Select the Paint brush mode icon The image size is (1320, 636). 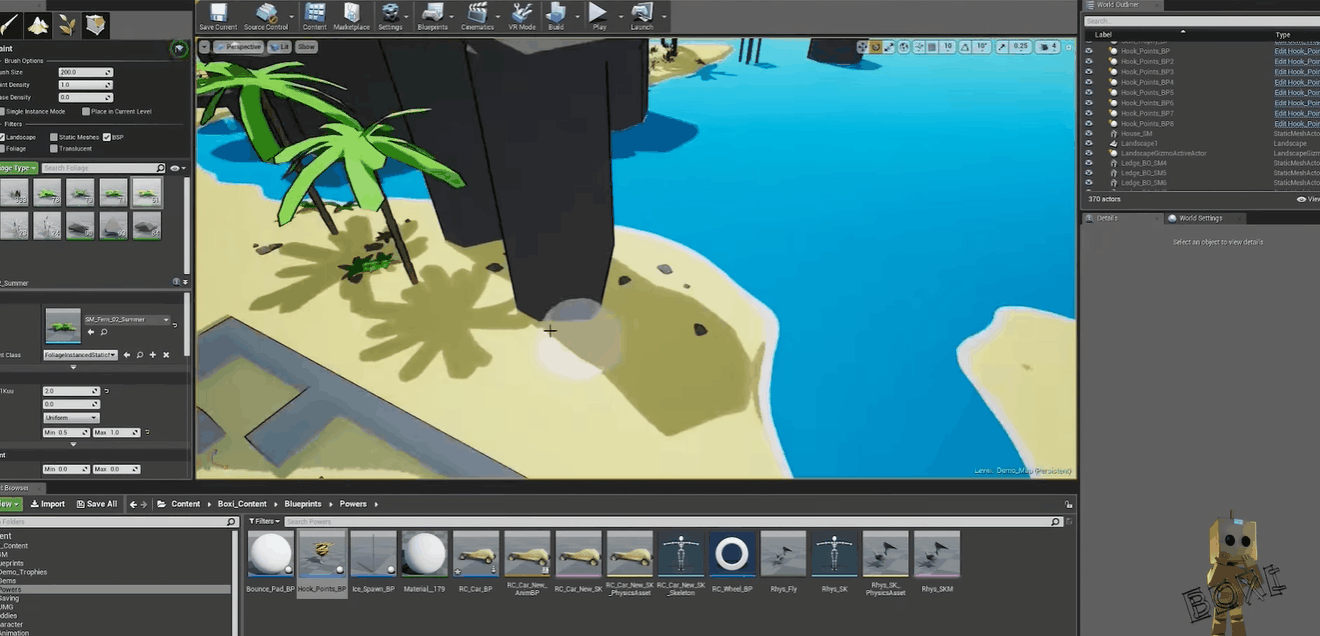(9, 26)
